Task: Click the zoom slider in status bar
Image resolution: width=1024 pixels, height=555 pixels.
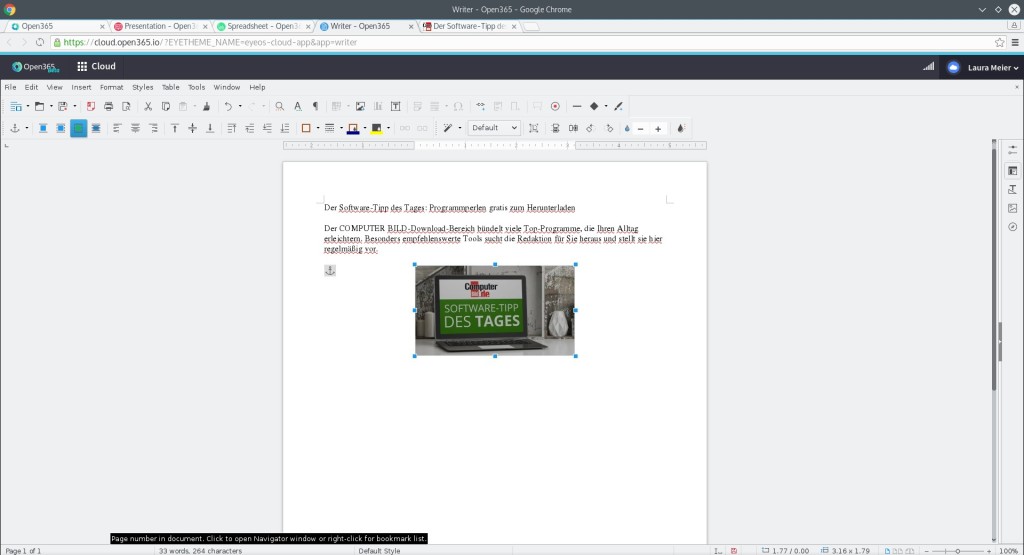Action: click(957, 550)
